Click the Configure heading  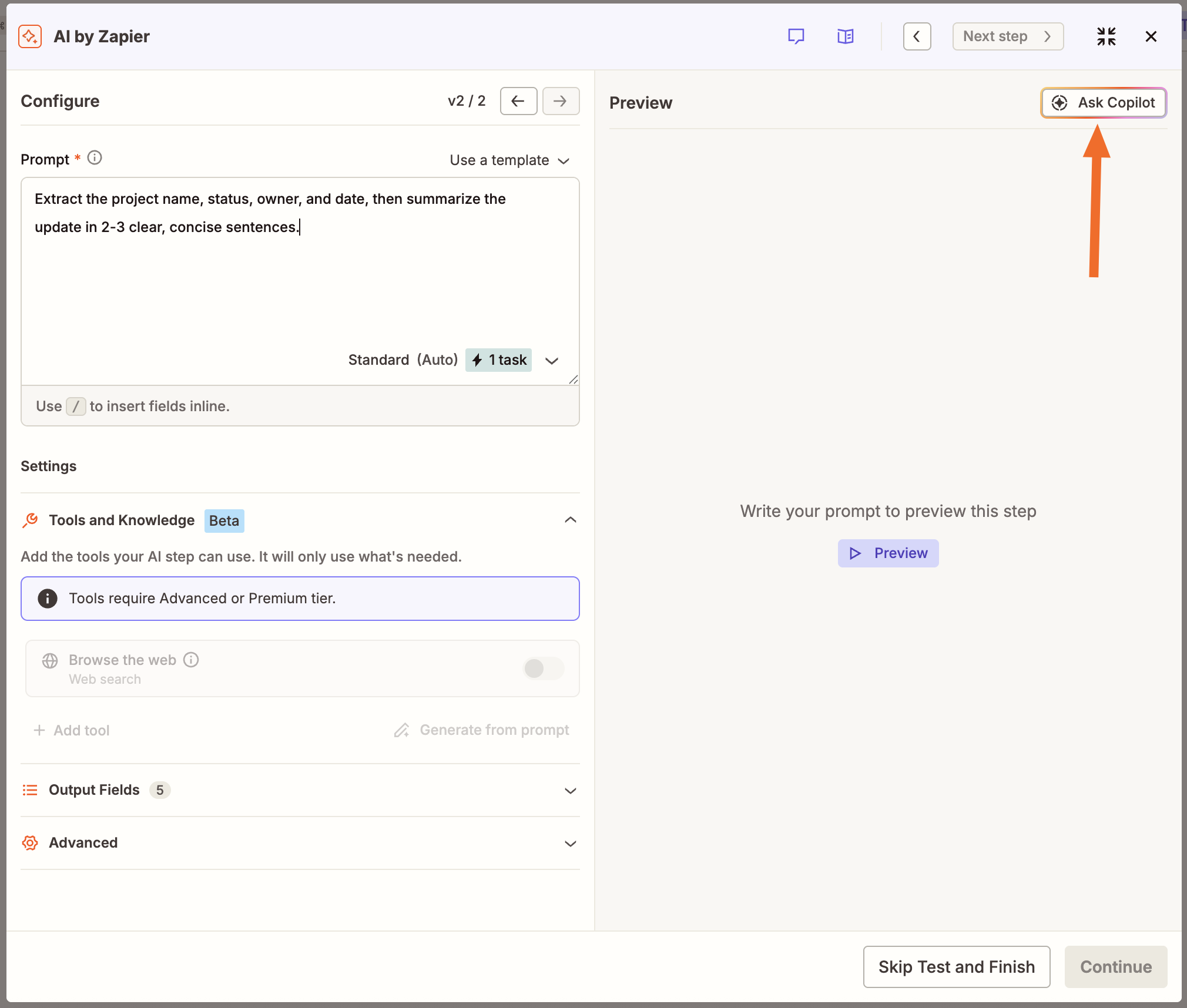point(60,101)
